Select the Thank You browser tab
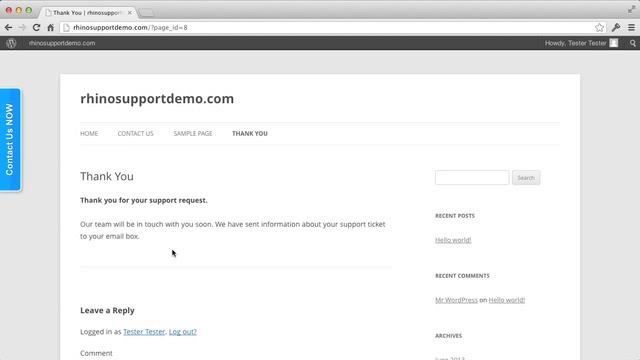Viewport: 640px width, 360px height. [87, 13]
